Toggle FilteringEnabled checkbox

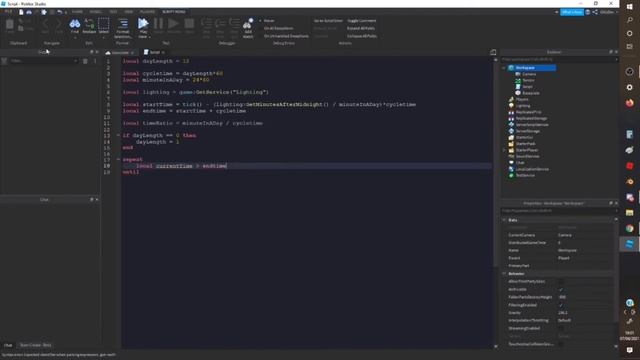[561, 305]
